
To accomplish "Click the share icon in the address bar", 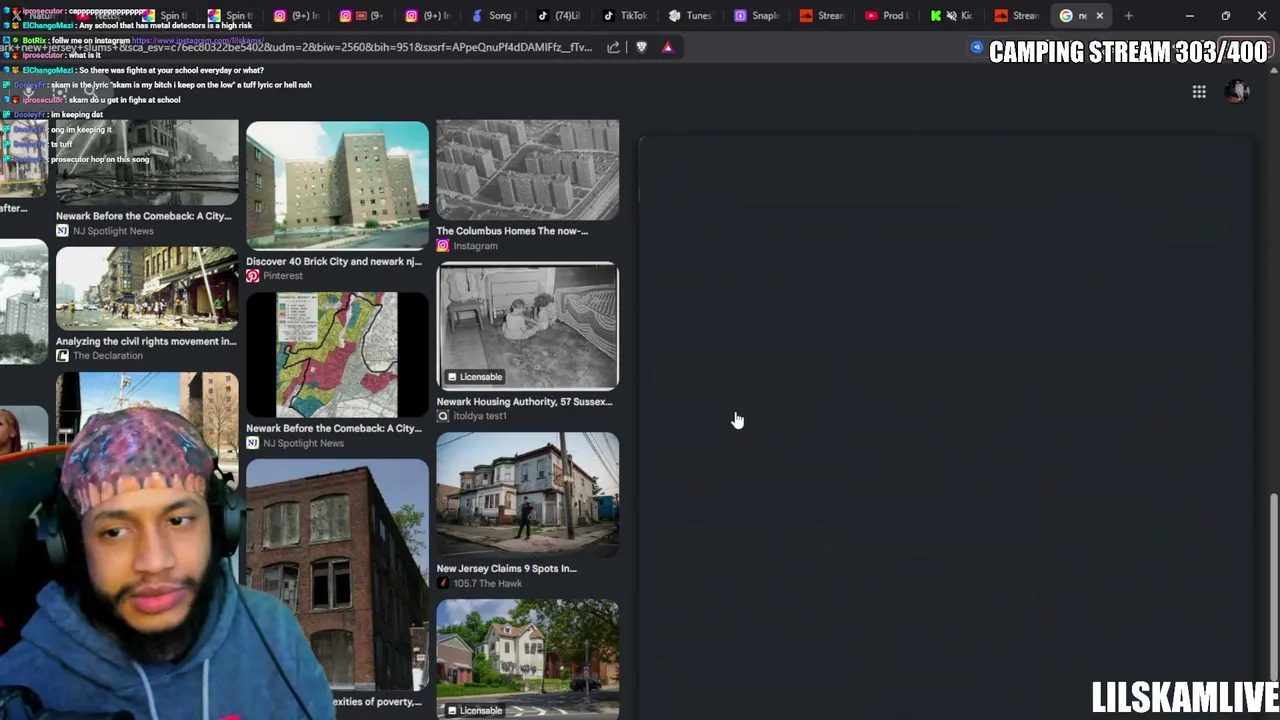I will coord(613,47).
